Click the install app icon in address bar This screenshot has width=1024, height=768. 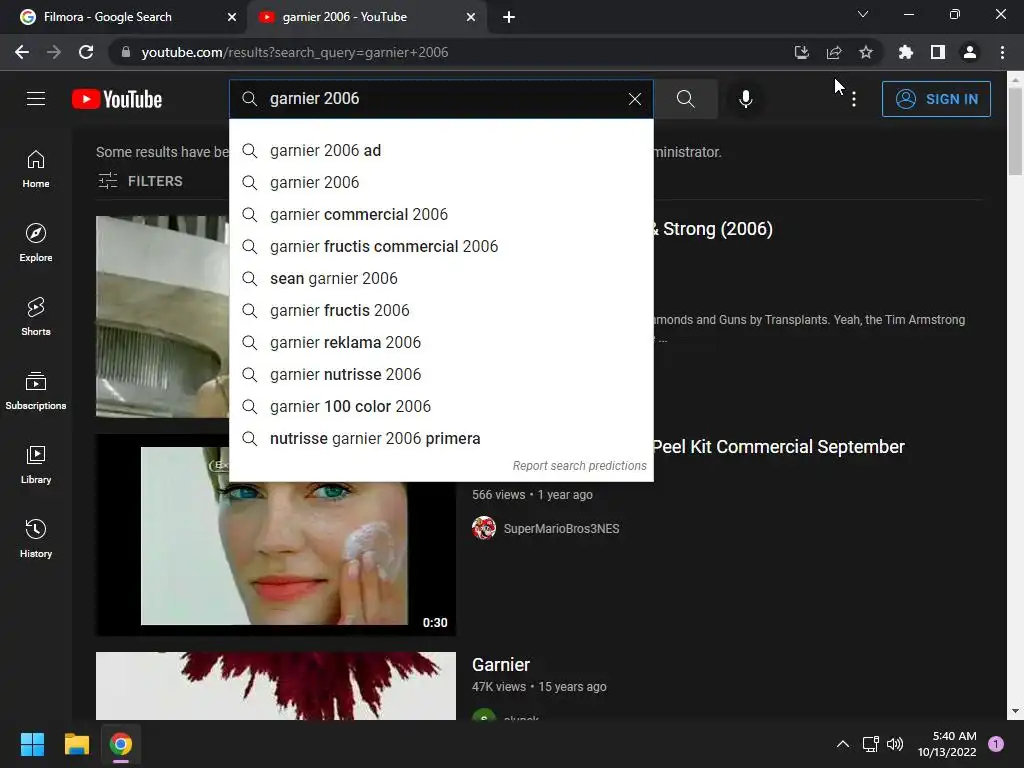(801, 52)
